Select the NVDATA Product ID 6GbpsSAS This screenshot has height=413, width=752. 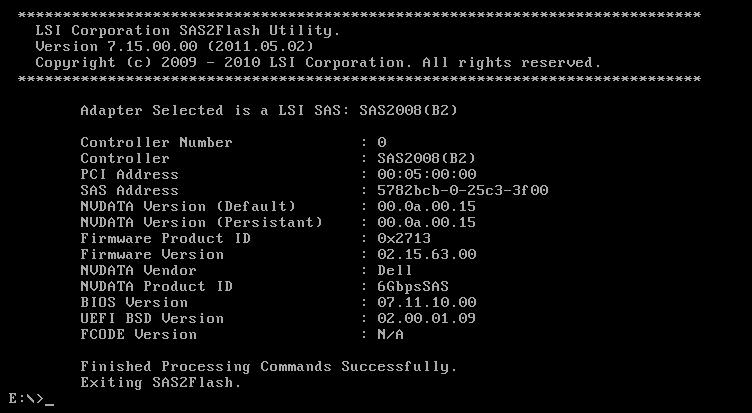click(413, 287)
